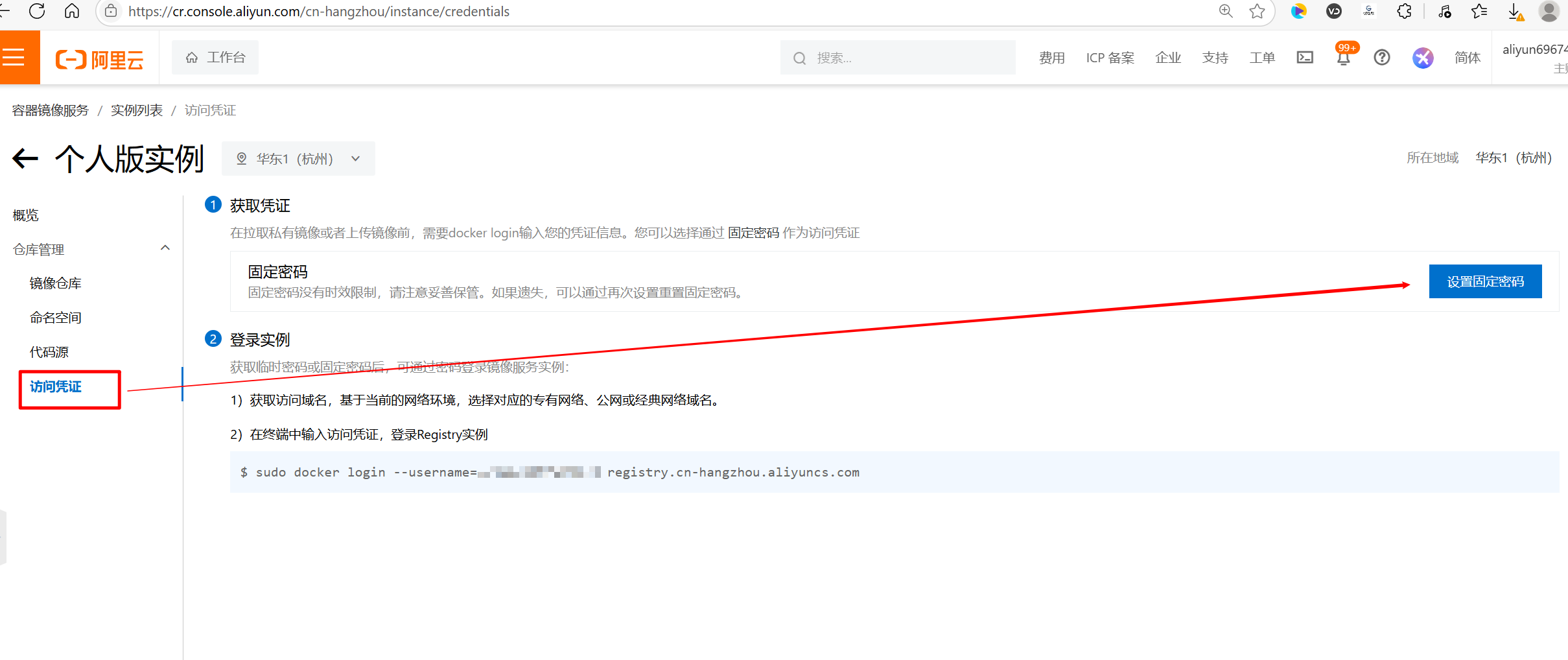The height and width of the screenshot is (660, 1568).
Task: Click the Aliyun logo
Action: pos(99,60)
